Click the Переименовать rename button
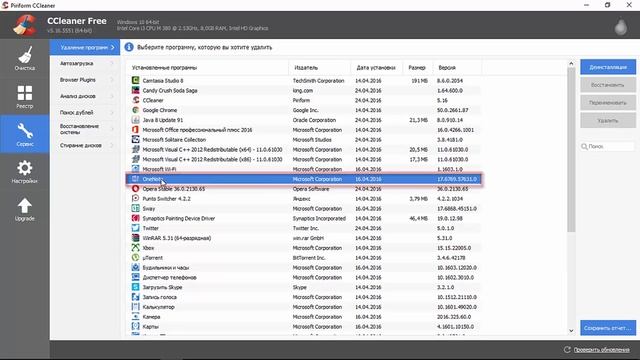The width and height of the screenshot is (640, 360). click(x=608, y=103)
